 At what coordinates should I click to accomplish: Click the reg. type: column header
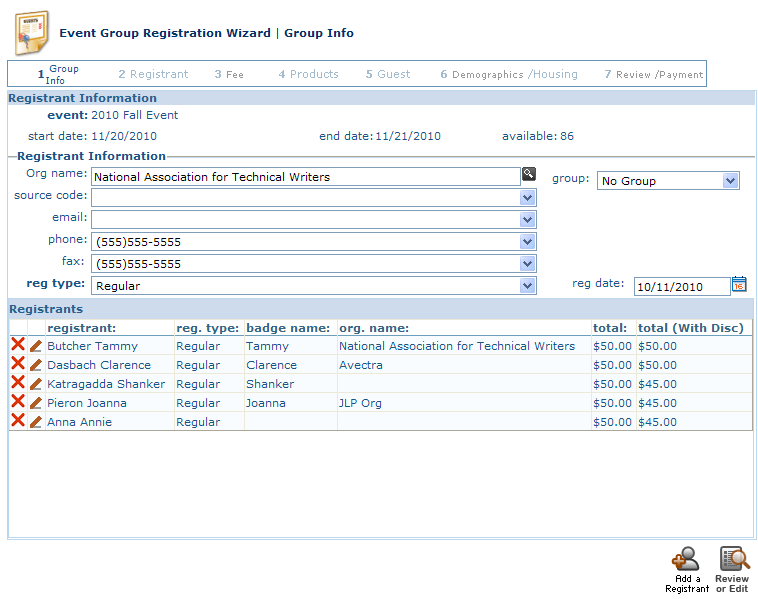(x=207, y=328)
